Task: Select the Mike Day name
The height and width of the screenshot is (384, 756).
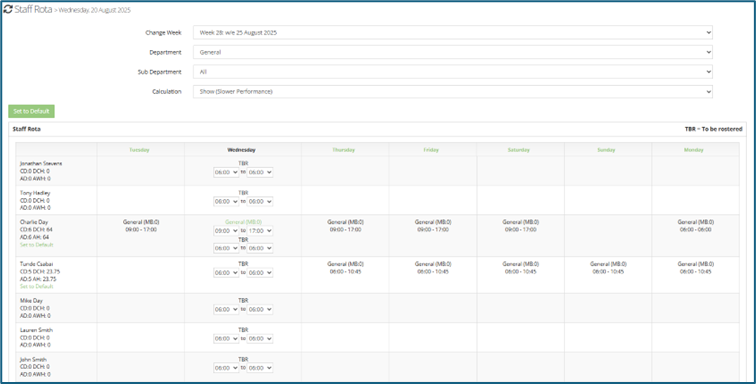Action: 31,301
